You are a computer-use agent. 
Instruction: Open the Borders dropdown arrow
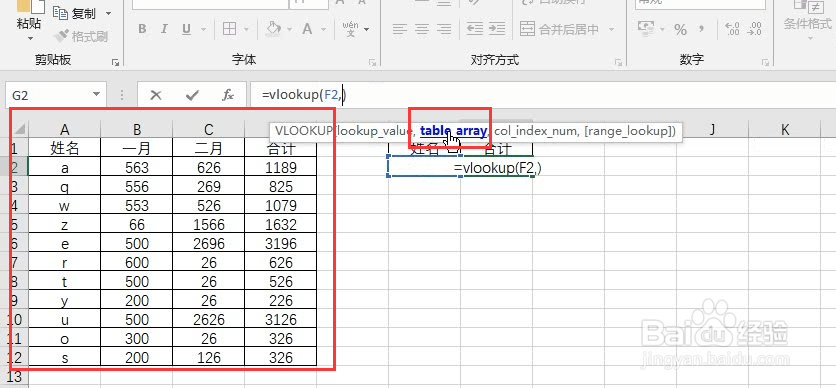pos(246,29)
